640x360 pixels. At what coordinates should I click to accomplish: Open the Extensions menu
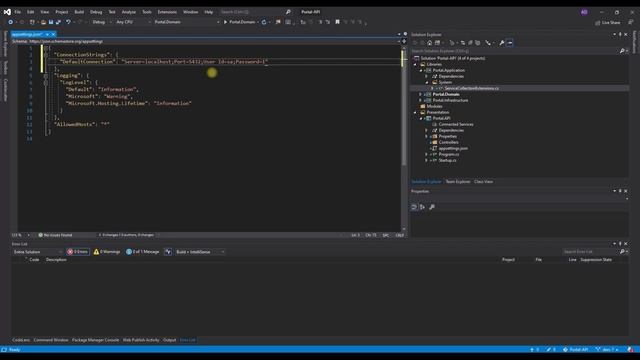(x=167, y=12)
